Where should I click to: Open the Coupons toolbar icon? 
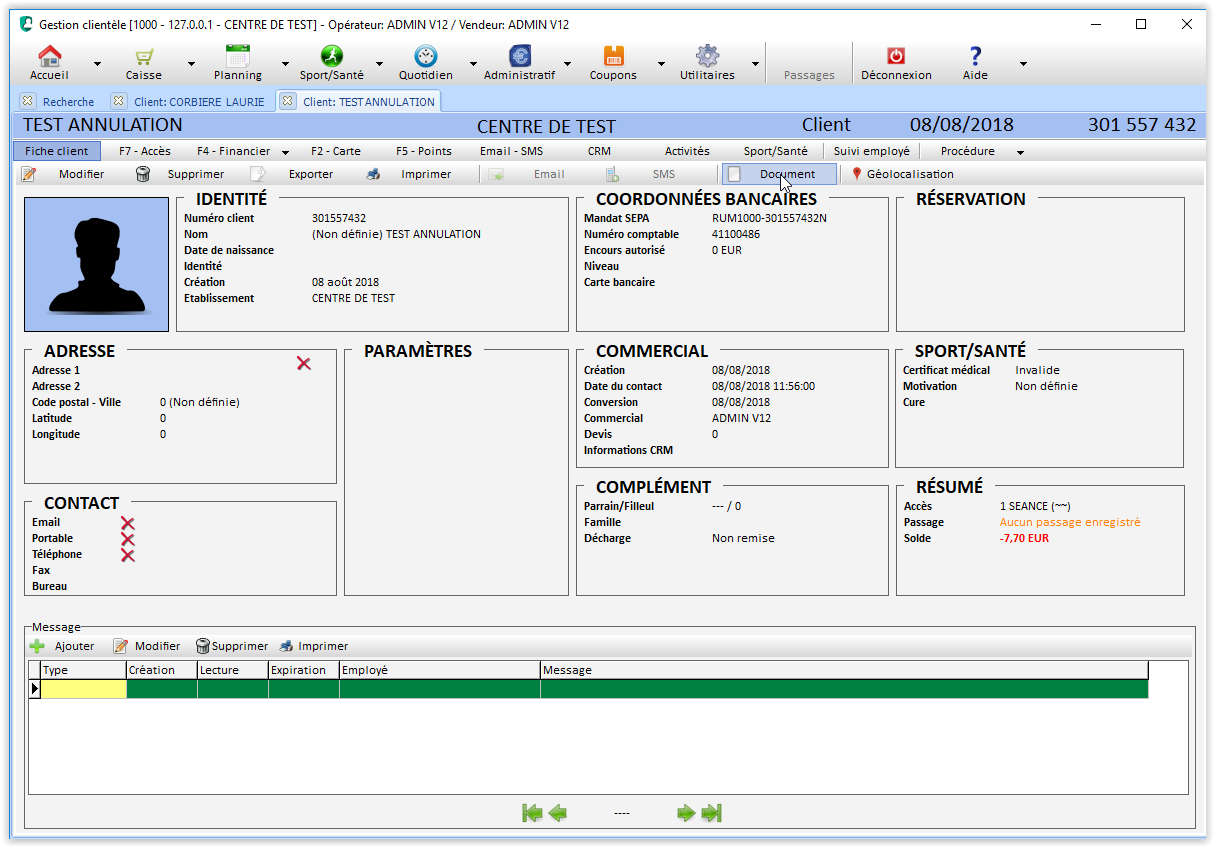point(613,57)
